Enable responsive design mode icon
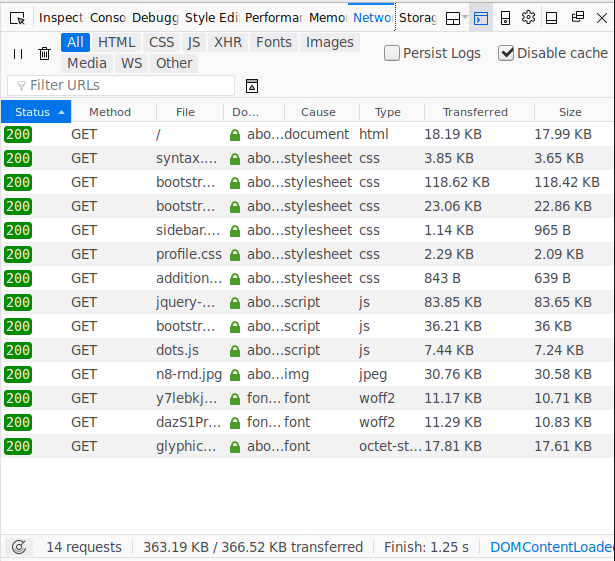This screenshot has width=615, height=561. [506, 18]
